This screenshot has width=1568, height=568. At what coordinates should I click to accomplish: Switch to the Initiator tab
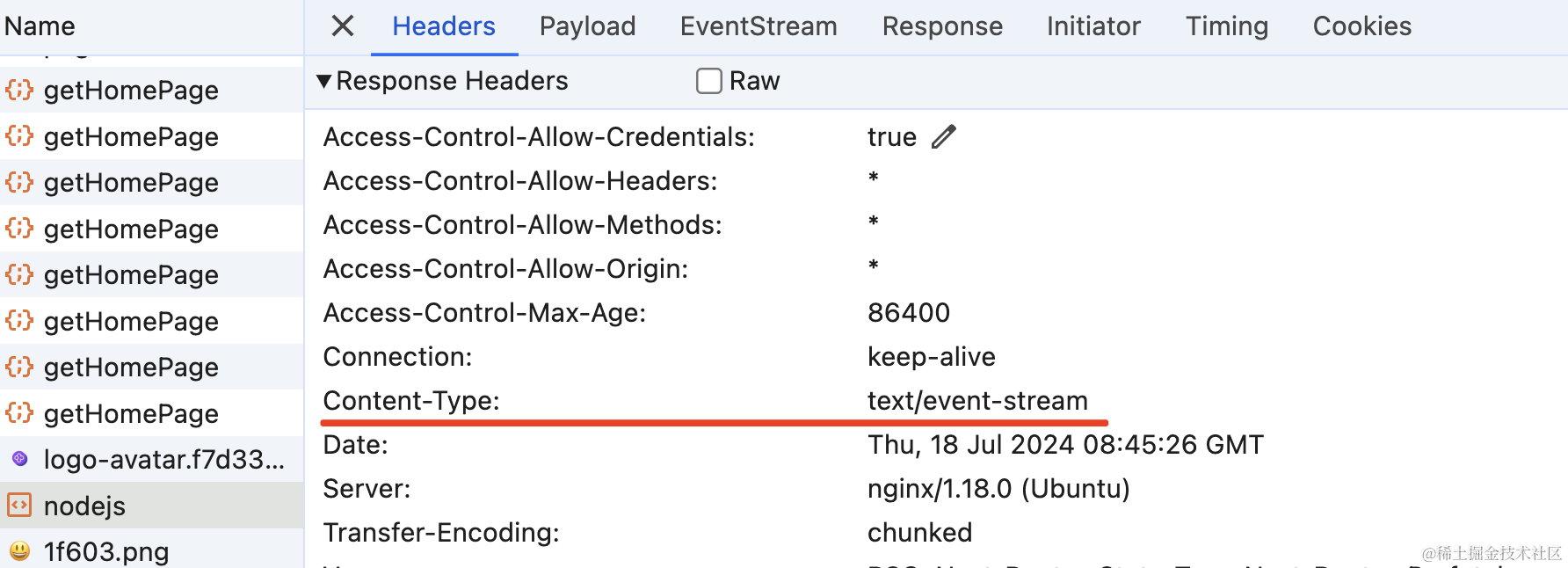(x=1093, y=26)
